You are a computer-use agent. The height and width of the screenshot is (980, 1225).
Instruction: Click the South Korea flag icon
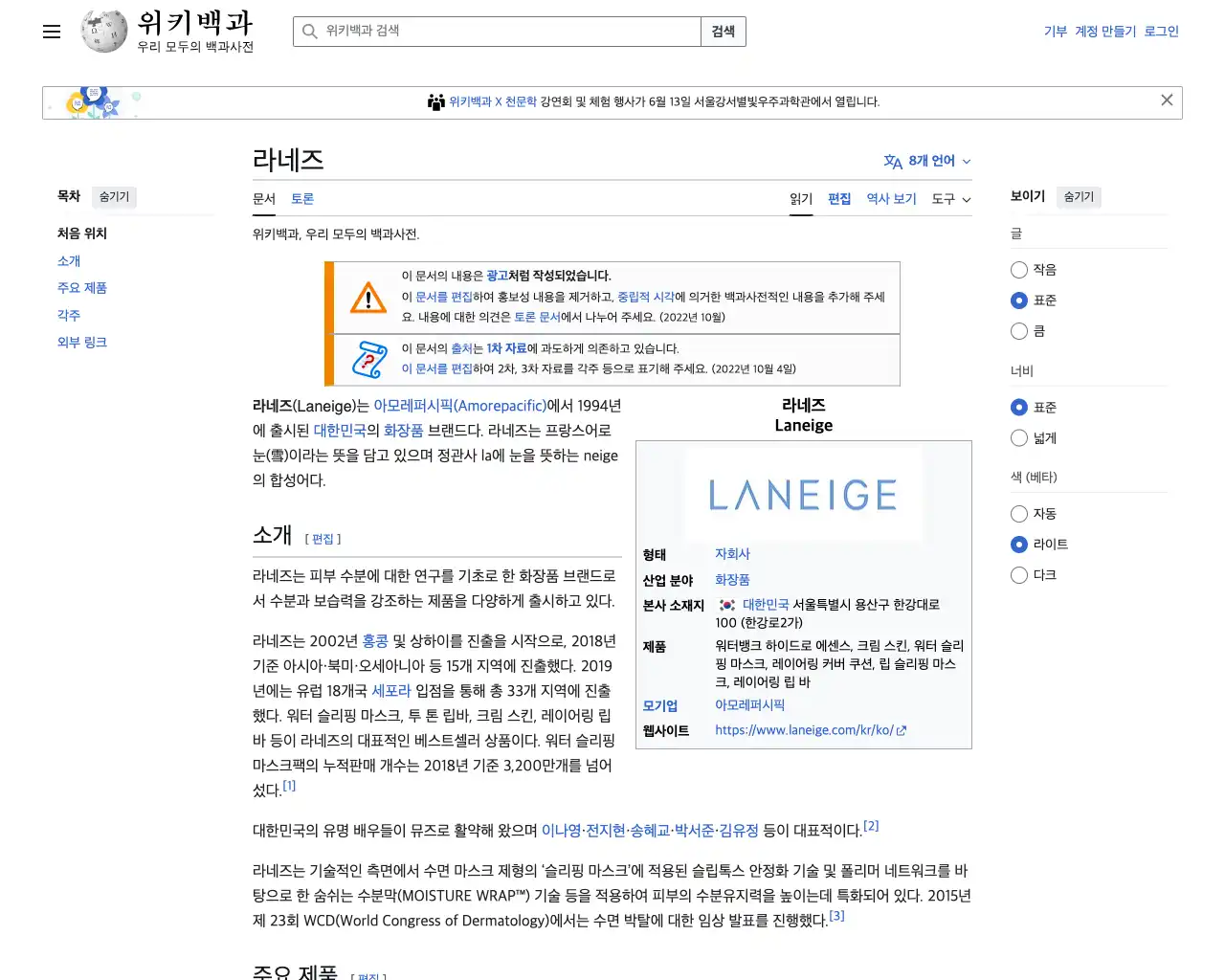pyautogui.click(x=727, y=605)
